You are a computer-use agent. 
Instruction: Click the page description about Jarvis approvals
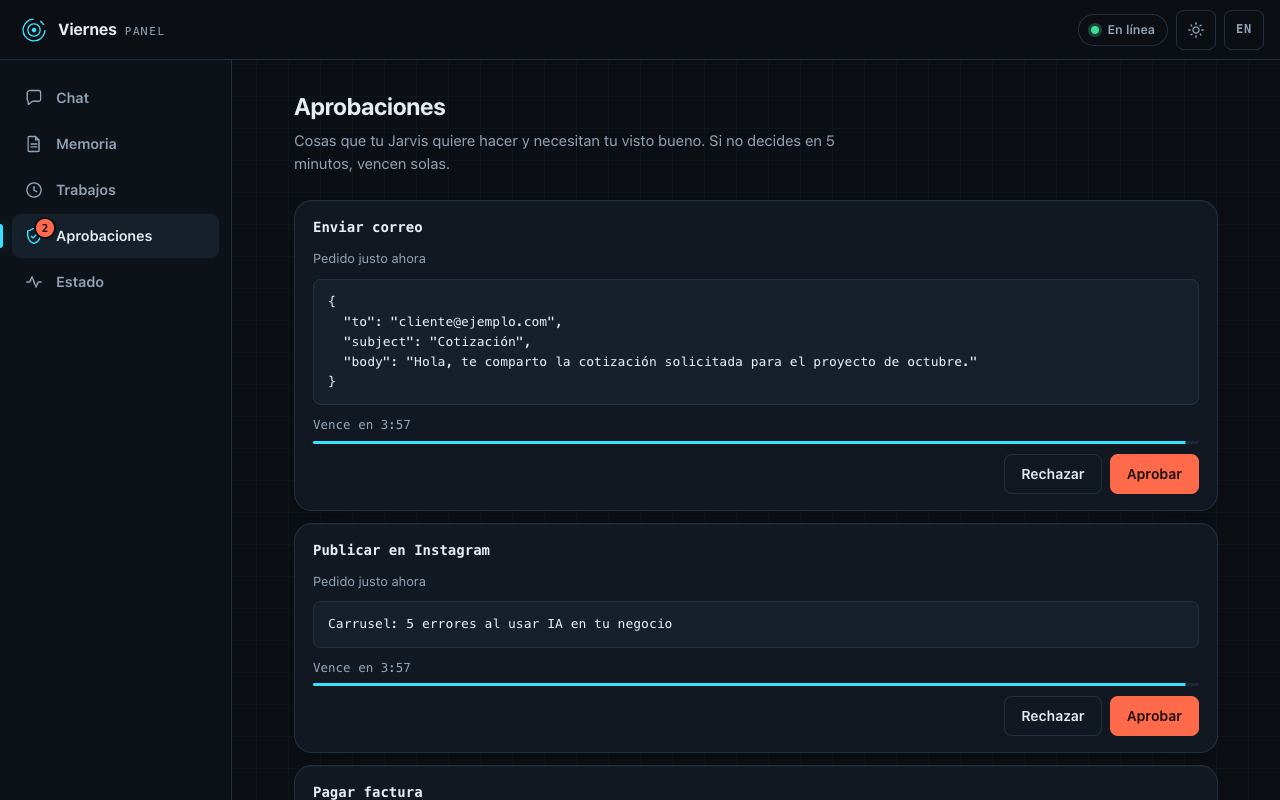(565, 152)
